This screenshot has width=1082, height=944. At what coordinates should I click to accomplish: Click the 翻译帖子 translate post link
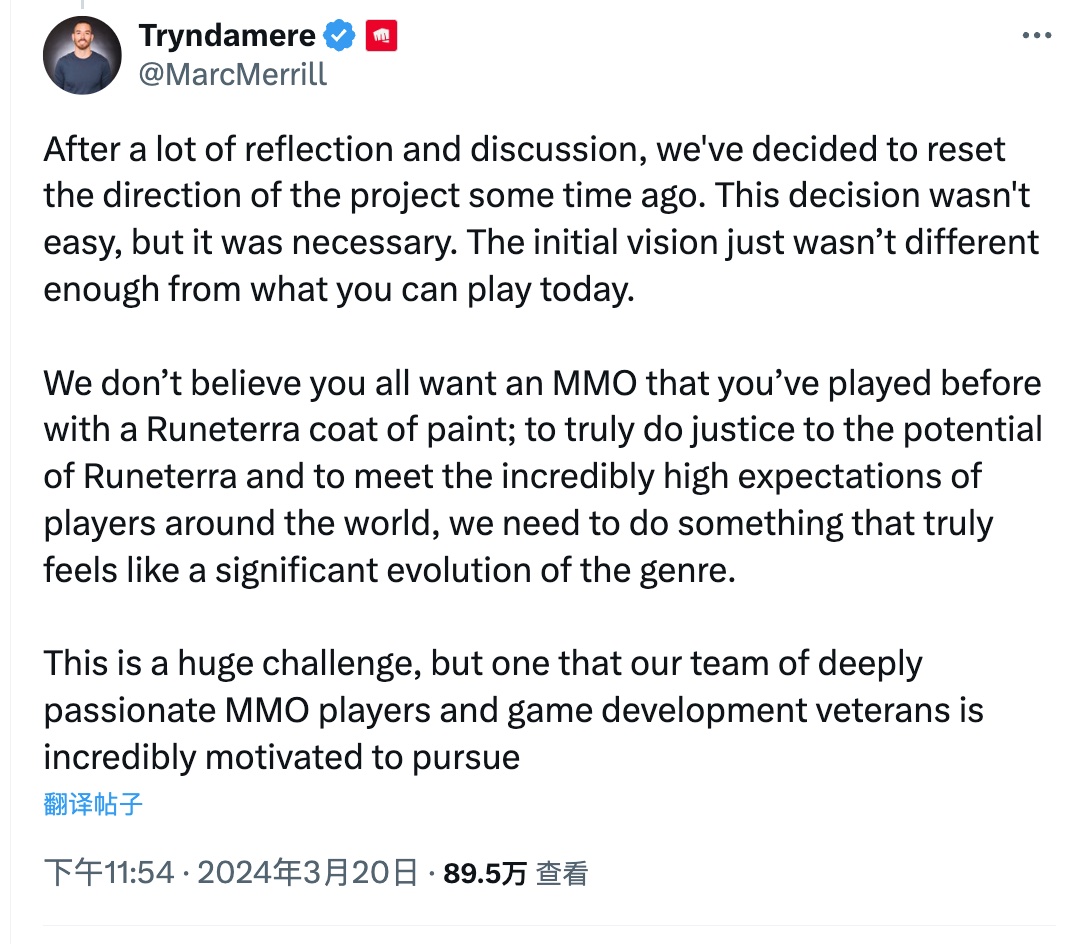pos(93,804)
